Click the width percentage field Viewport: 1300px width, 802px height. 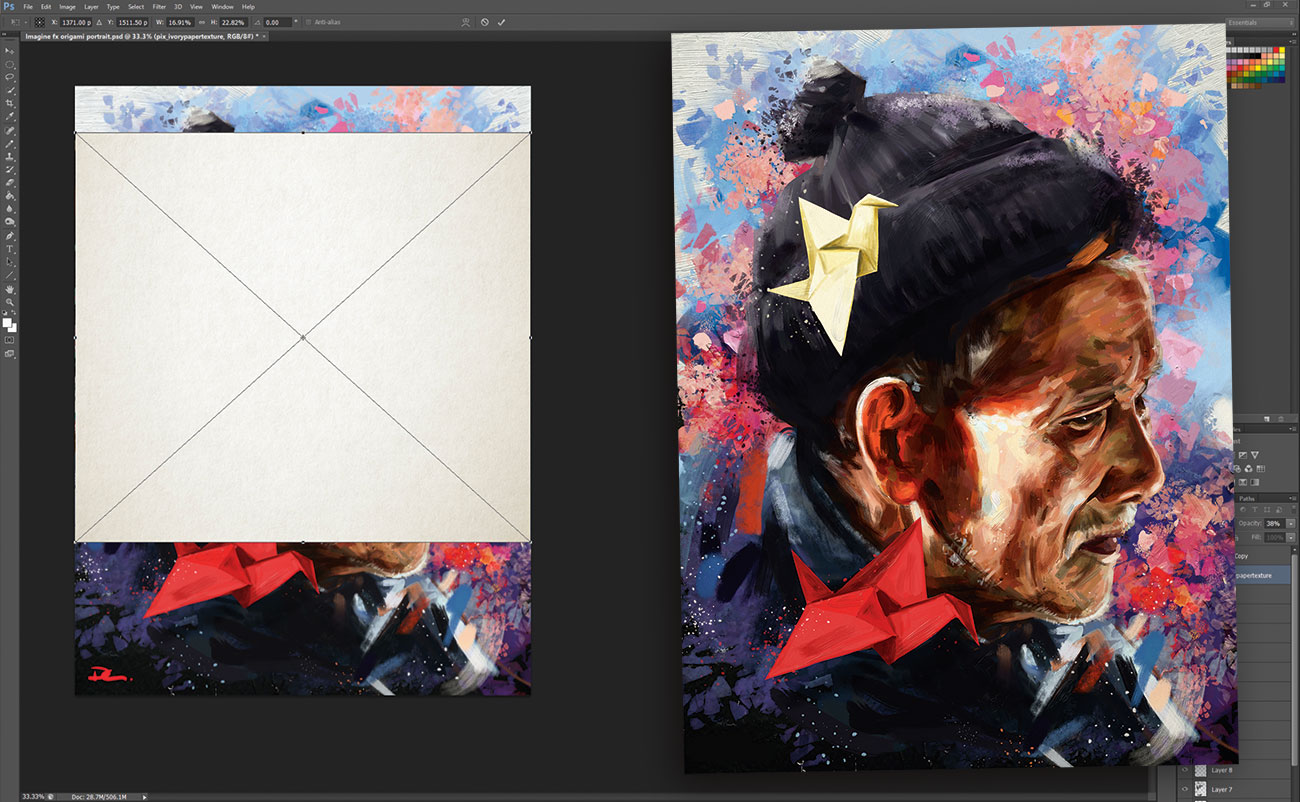click(x=180, y=22)
